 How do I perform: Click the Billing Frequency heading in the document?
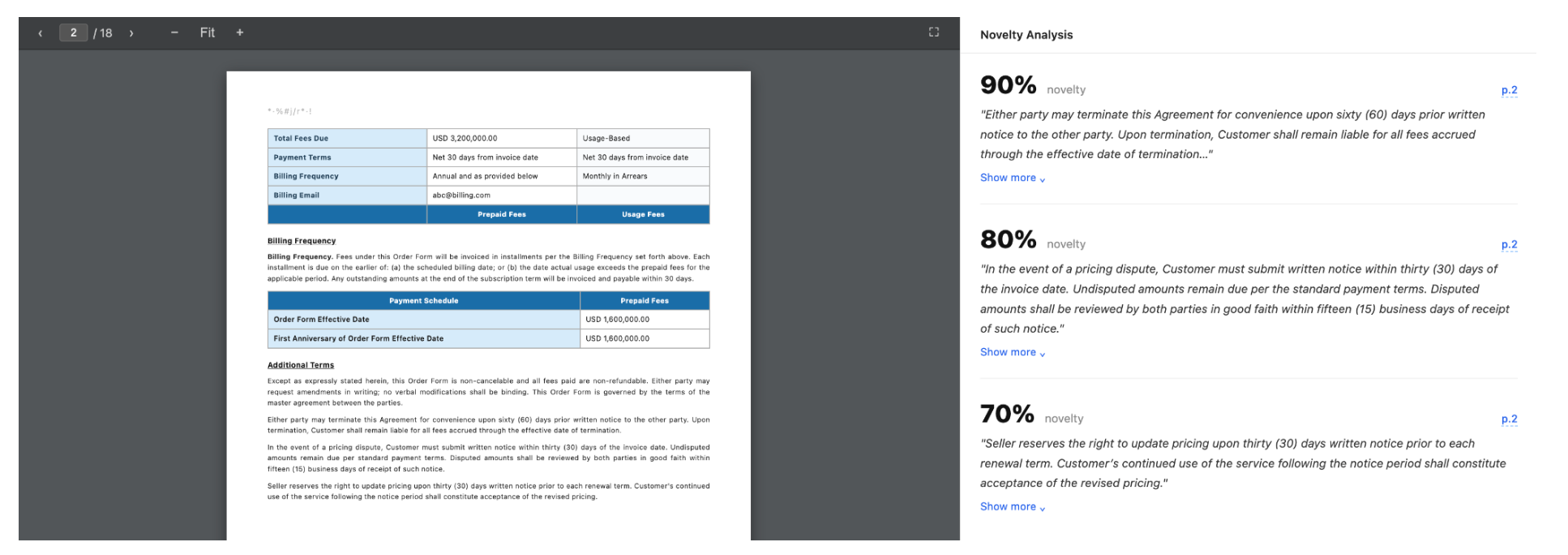coord(302,241)
